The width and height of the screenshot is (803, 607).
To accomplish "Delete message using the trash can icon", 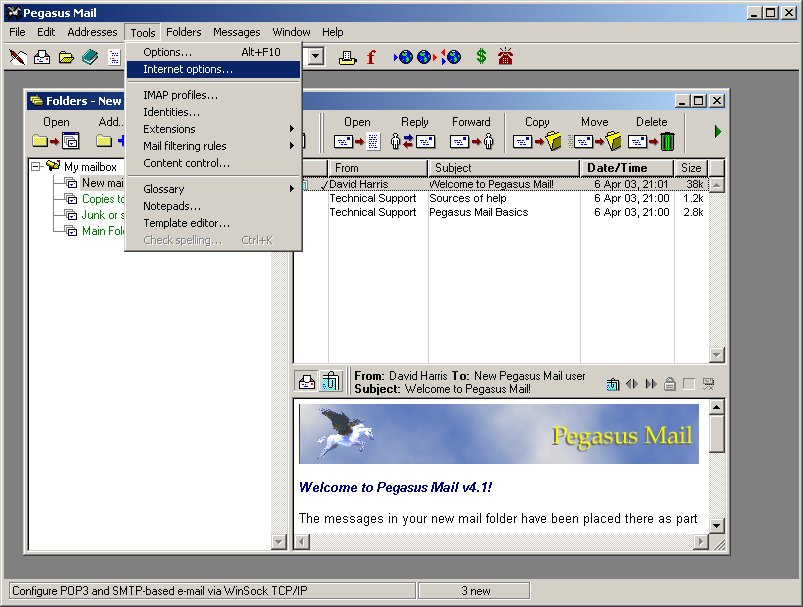I will 666,141.
